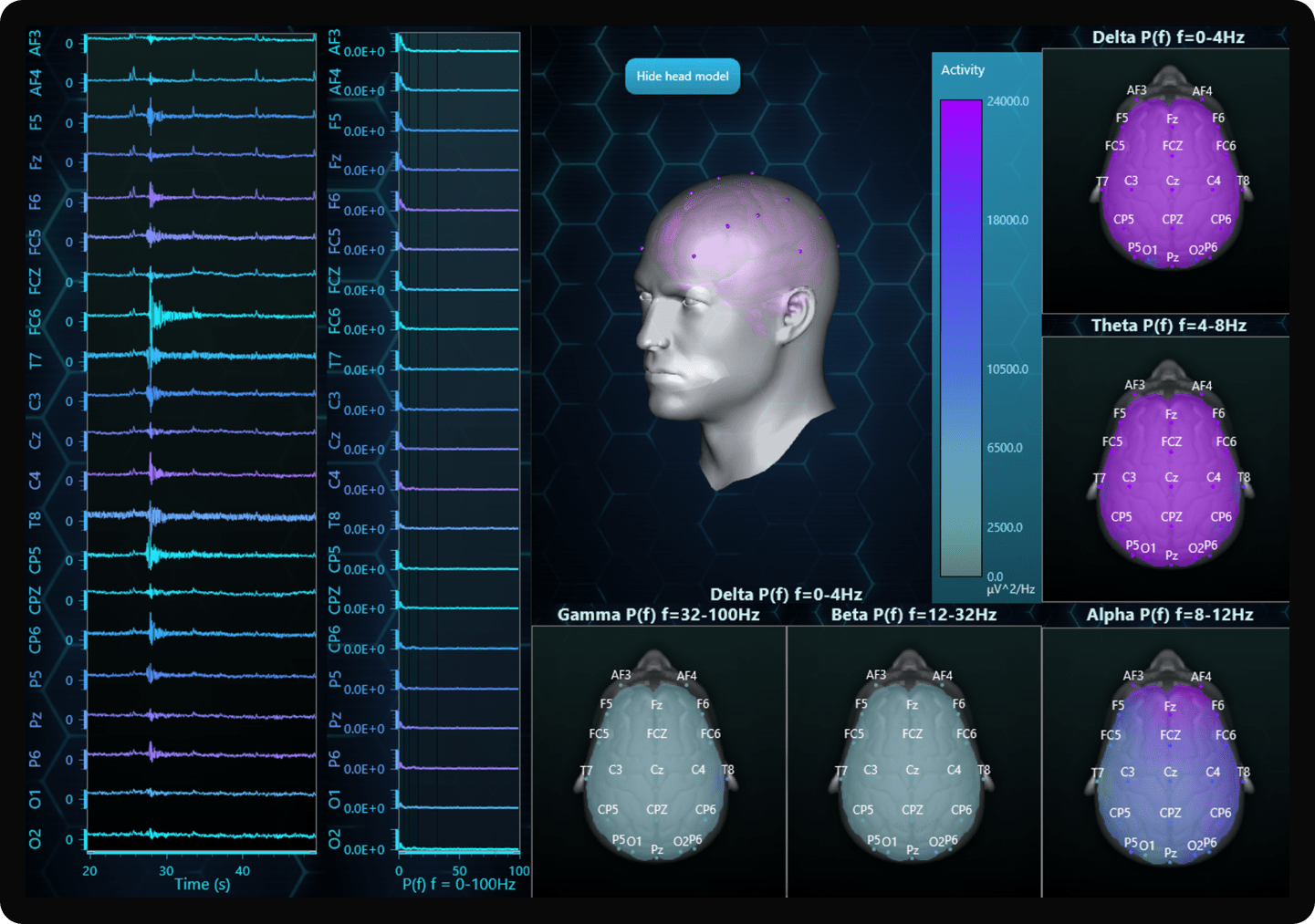Click the Activity color scale bar
Viewport: 1315px width, 924px height.
click(963, 337)
